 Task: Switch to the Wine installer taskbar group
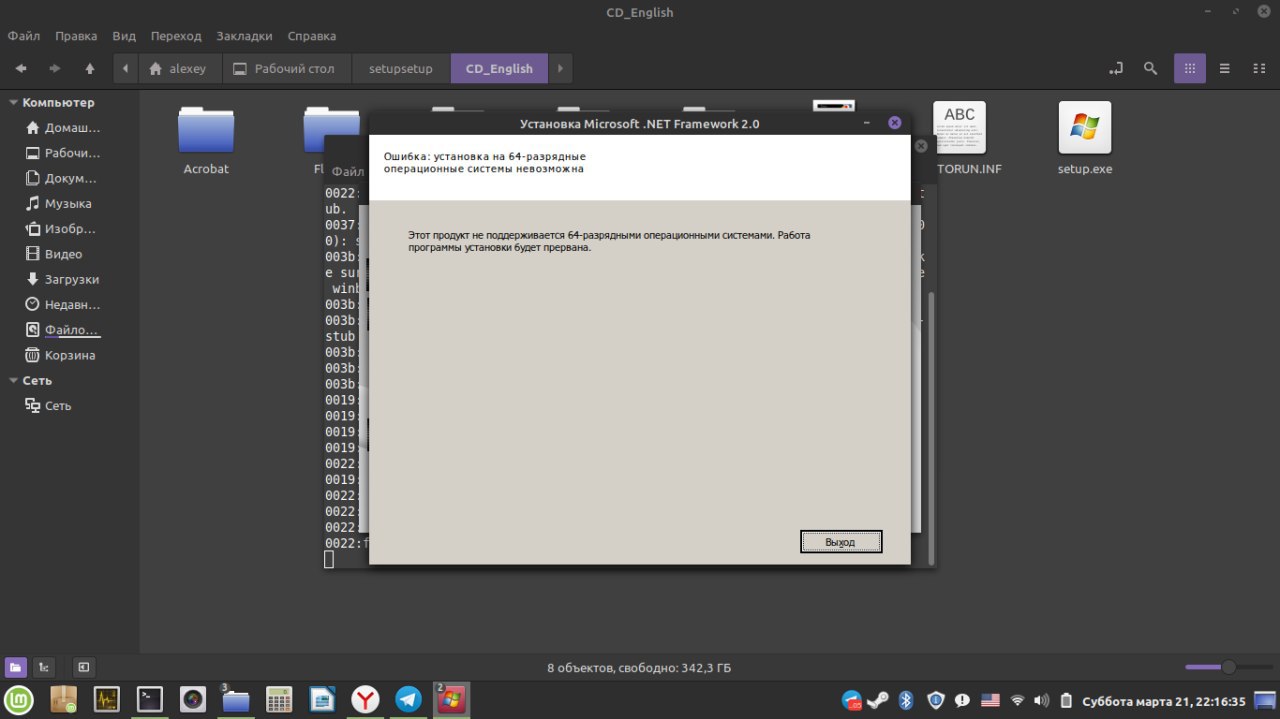click(451, 699)
